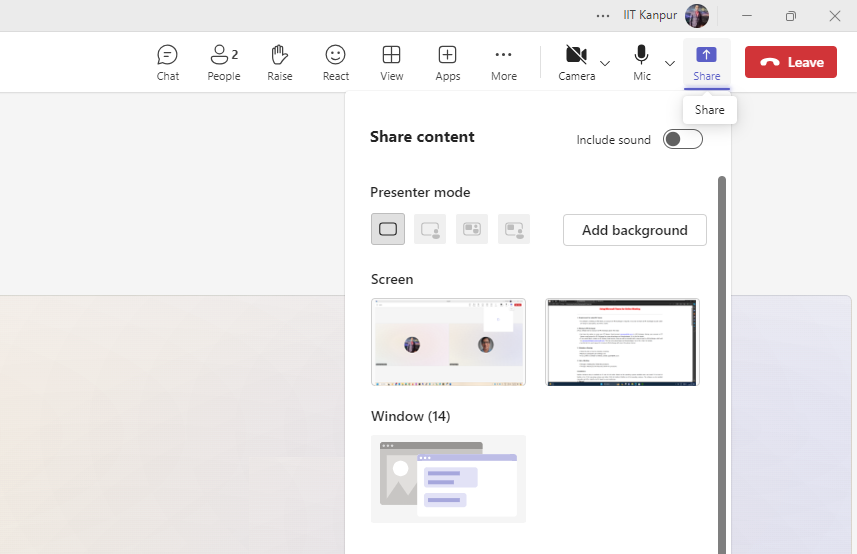Mute the microphone

[641, 62]
